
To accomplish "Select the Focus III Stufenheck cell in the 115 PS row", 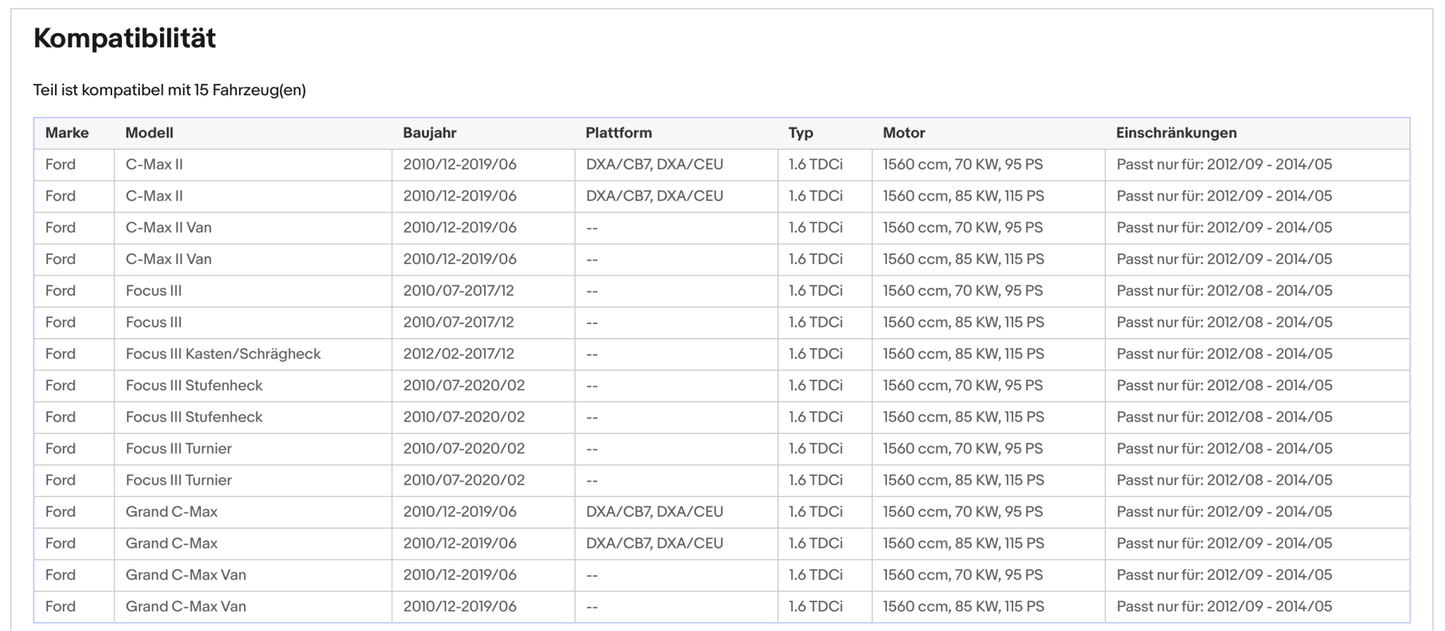I will [x=194, y=417].
